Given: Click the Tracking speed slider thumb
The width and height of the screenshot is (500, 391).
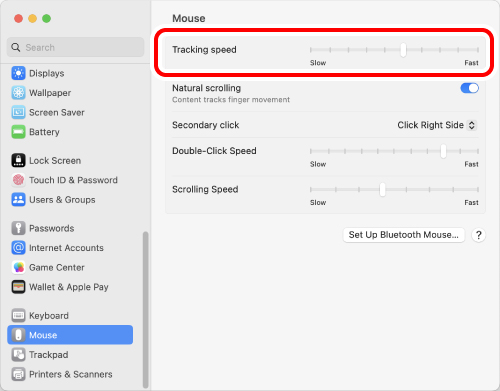Looking at the screenshot, I should coord(403,50).
